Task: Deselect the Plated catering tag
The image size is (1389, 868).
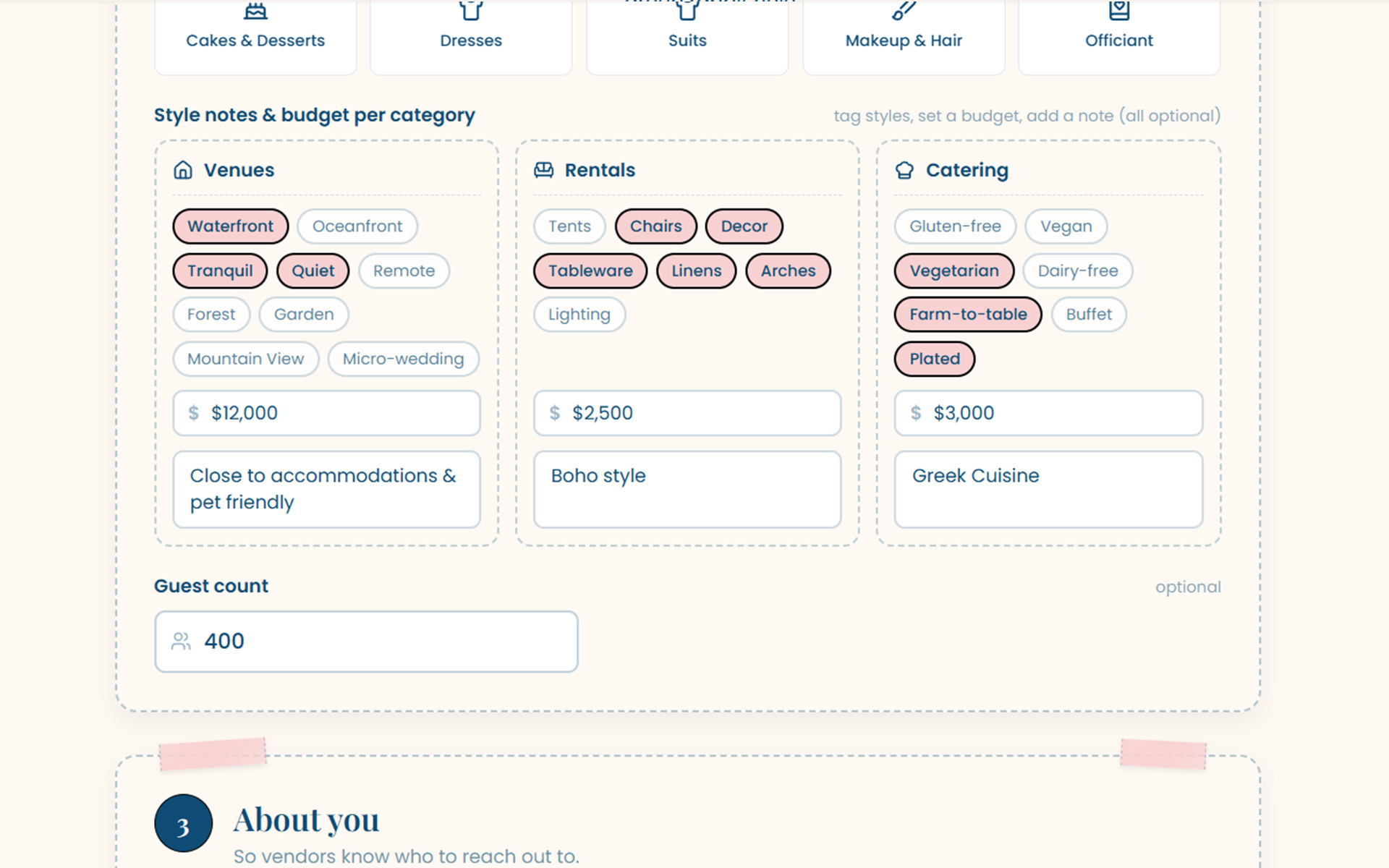Action: (x=935, y=359)
